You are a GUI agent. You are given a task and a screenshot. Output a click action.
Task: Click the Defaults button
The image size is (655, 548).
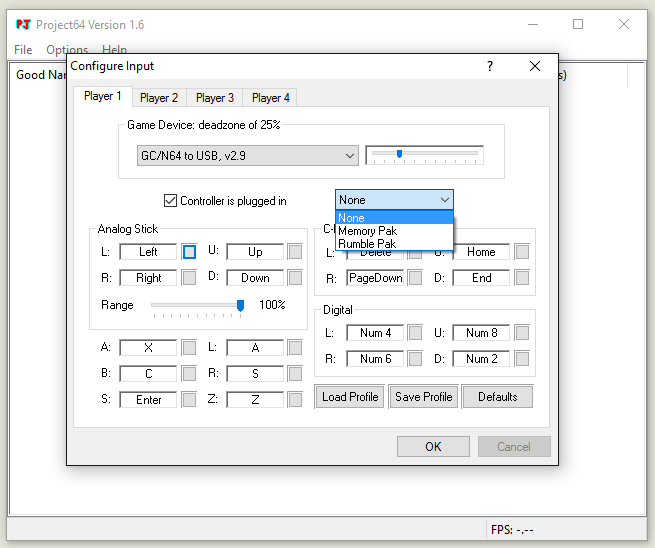coord(498,396)
